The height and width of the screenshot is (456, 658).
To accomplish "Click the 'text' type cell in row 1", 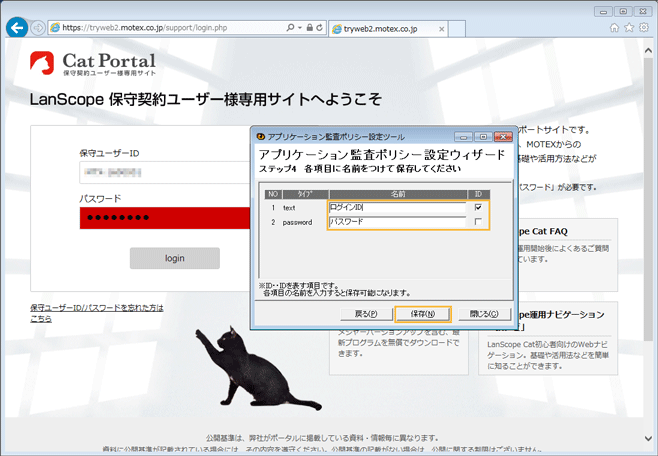I will click(289, 208).
